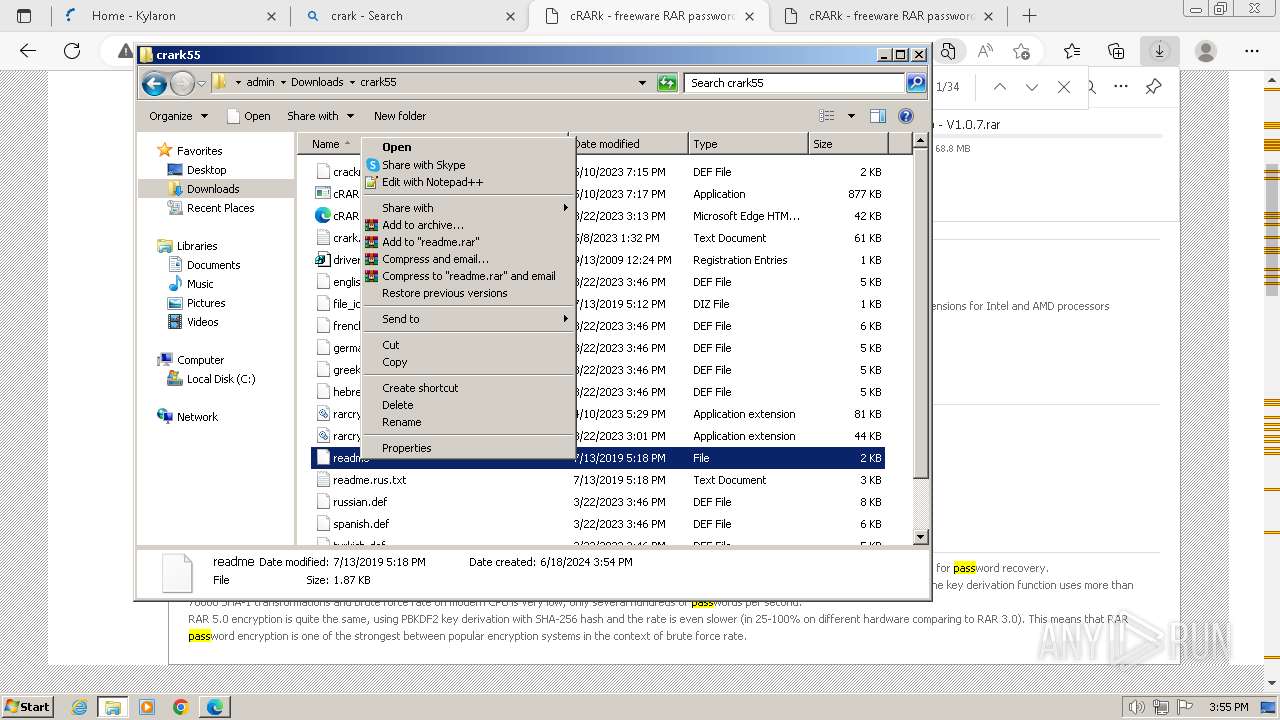
Task: Switch to crark - Search tab
Action: pos(410,16)
